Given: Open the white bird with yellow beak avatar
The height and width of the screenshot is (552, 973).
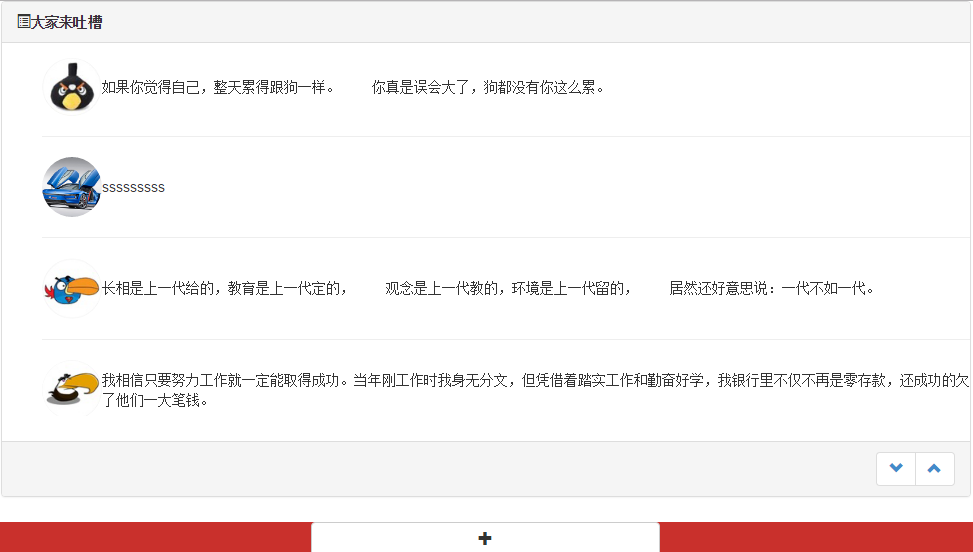Looking at the screenshot, I should (72, 390).
